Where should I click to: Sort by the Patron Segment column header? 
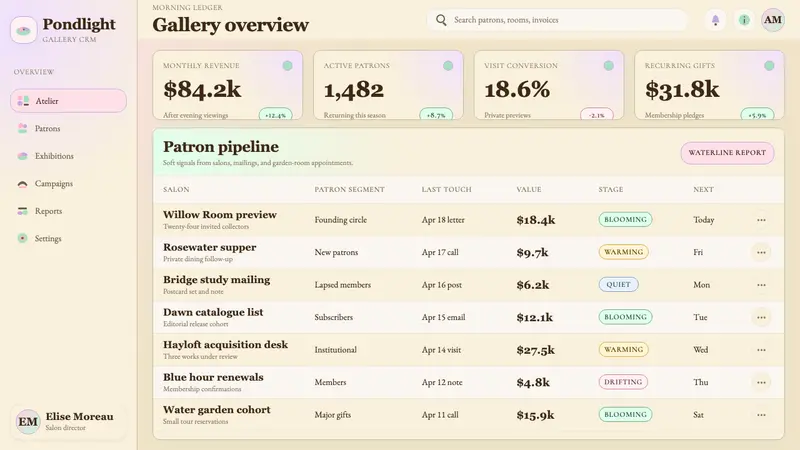coord(349,189)
